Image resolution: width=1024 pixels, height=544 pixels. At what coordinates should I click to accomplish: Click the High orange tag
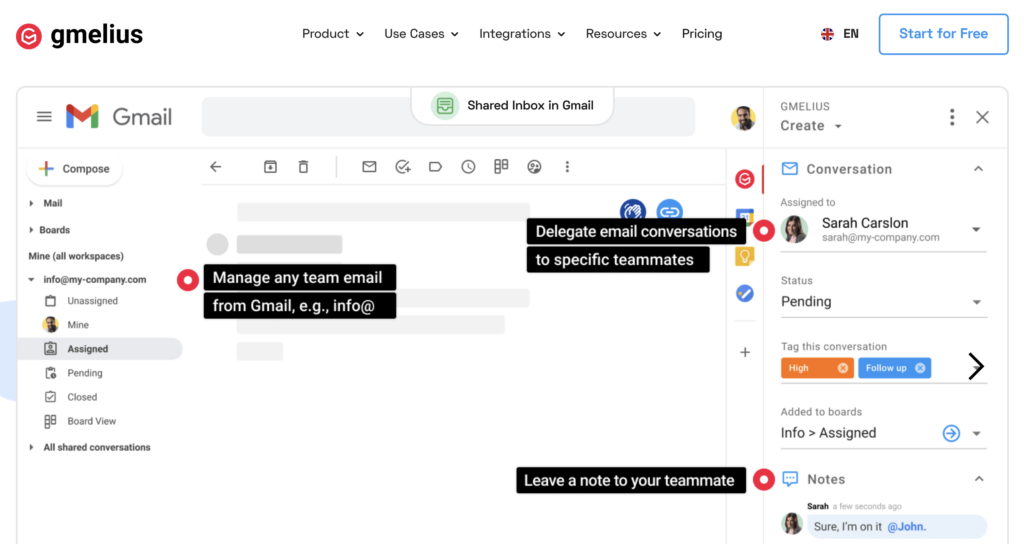point(817,368)
